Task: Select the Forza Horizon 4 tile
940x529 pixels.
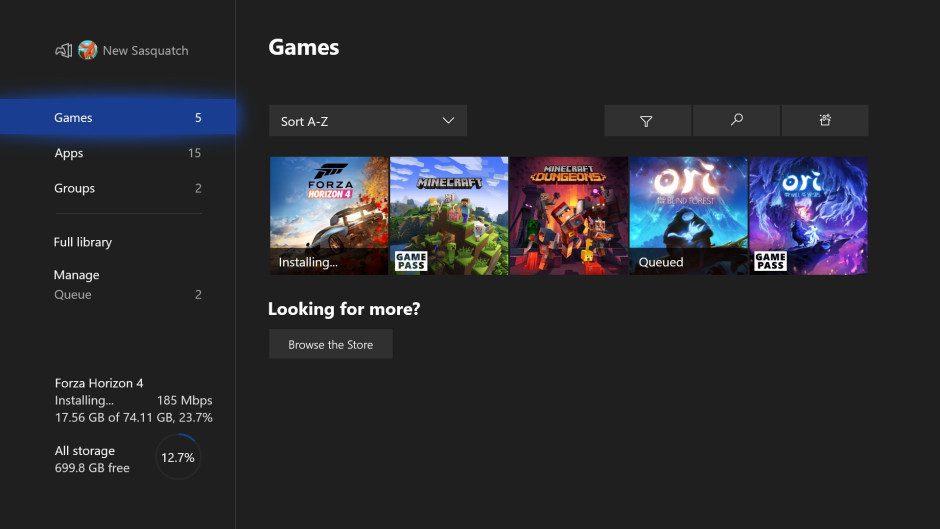Action: pyautogui.click(x=329, y=216)
